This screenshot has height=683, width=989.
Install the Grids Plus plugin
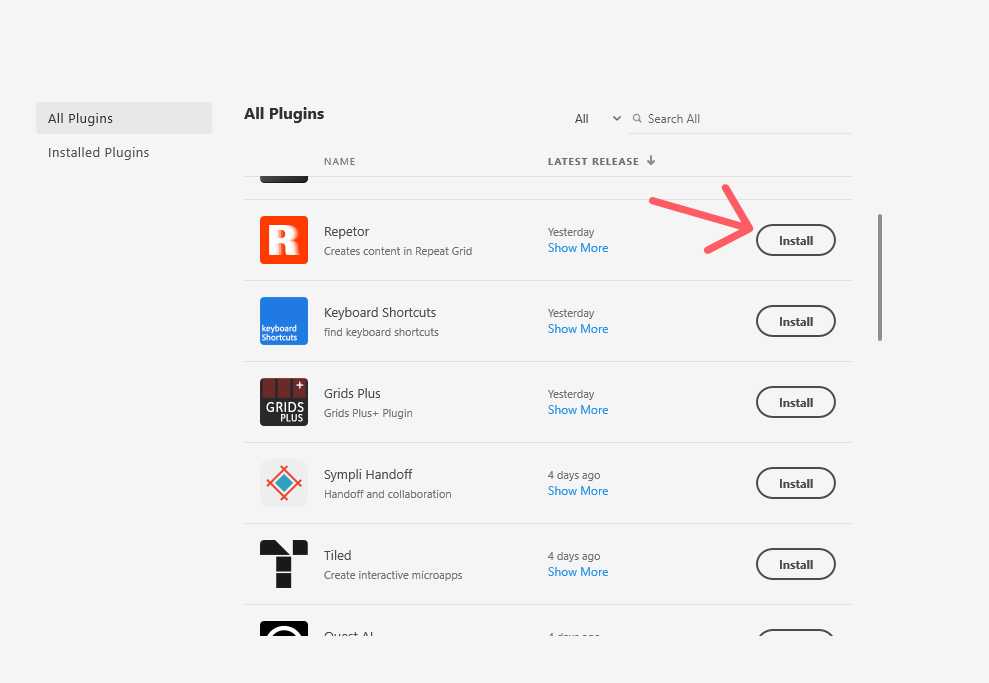click(796, 402)
